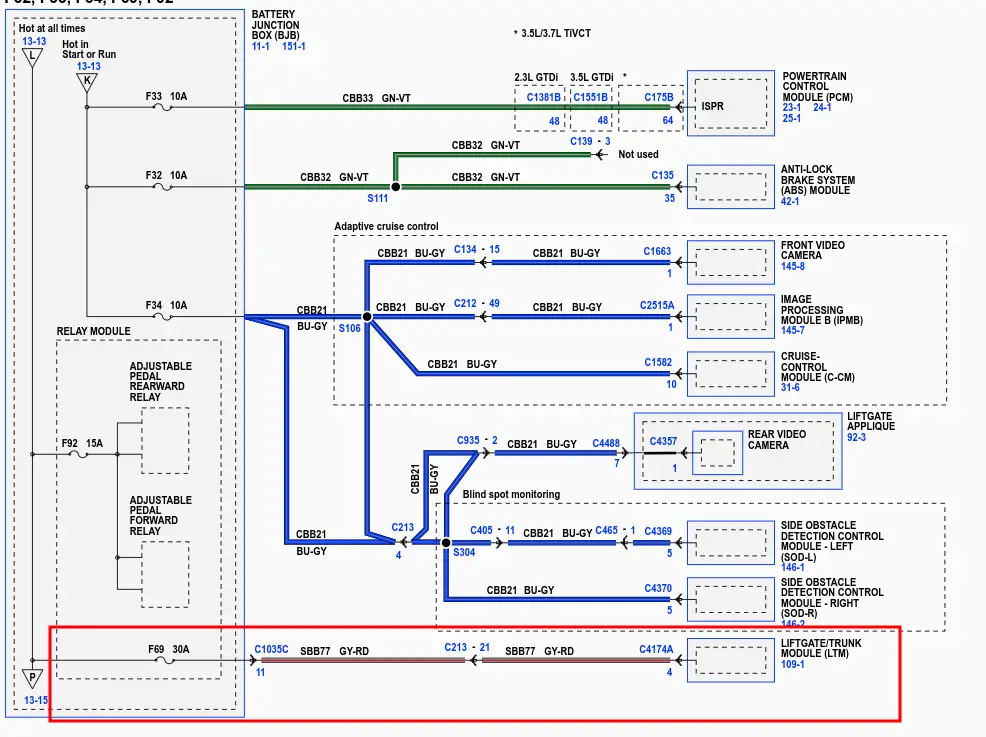Select connector C4174A
The height and width of the screenshot is (737, 986).
[x=656, y=650]
